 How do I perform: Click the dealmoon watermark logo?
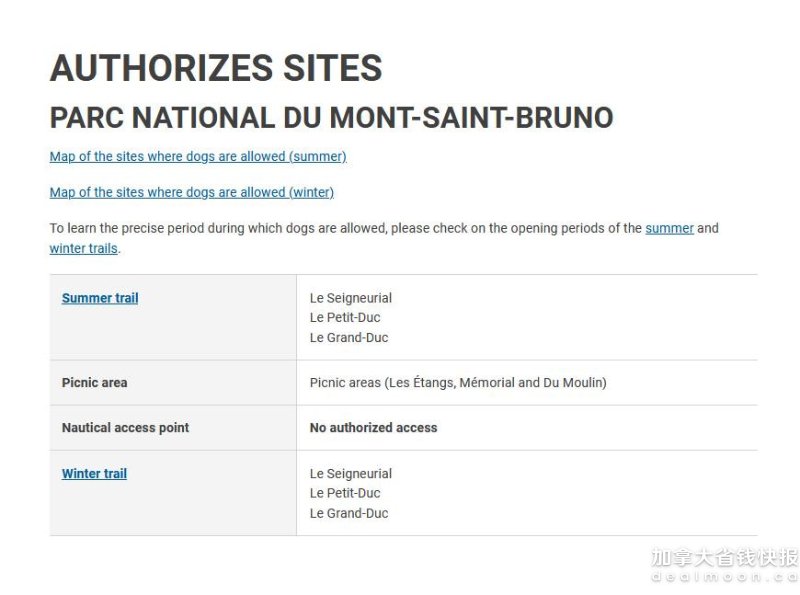pyautogui.click(x=725, y=565)
